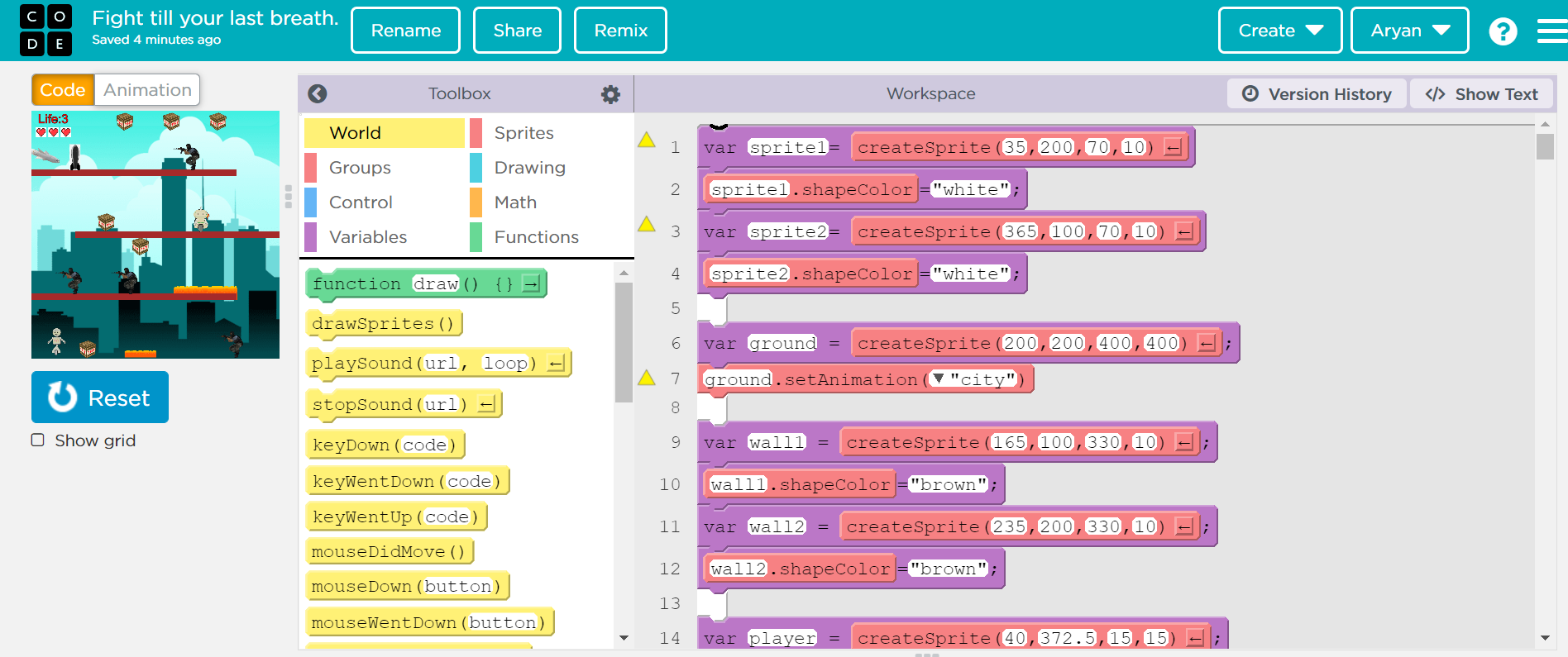Click Show Text to view code
This screenshot has height=657, width=1568.
pyautogui.click(x=1482, y=94)
